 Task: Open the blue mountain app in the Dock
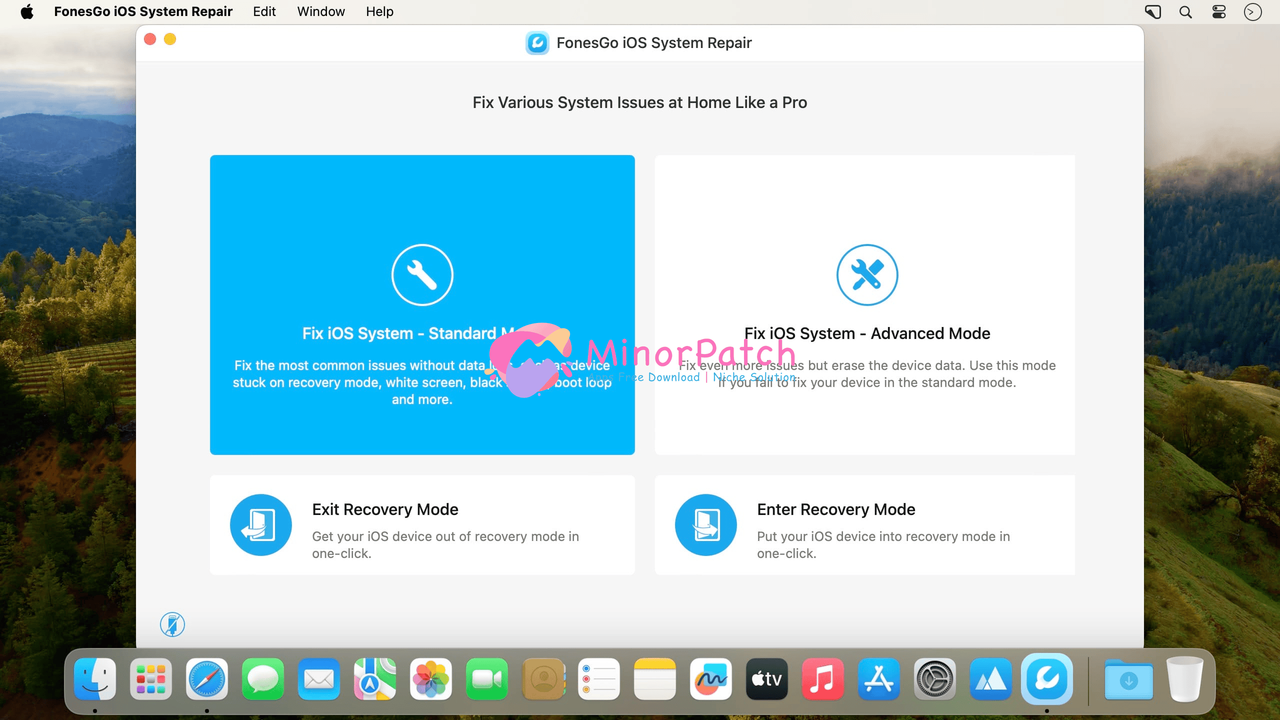point(991,680)
